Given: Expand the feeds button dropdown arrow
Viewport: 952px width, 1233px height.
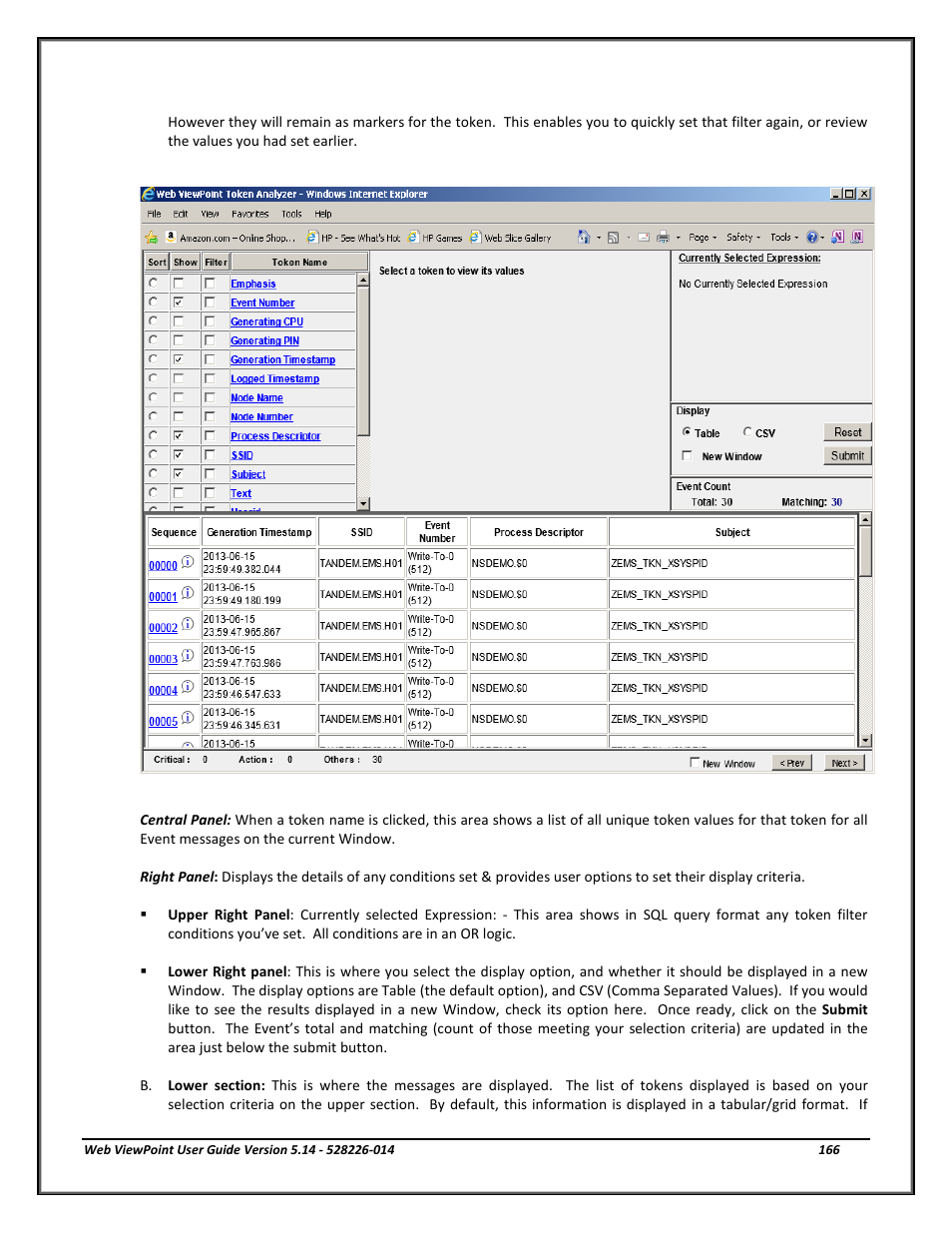Looking at the screenshot, I should click(x=628, y=238).
